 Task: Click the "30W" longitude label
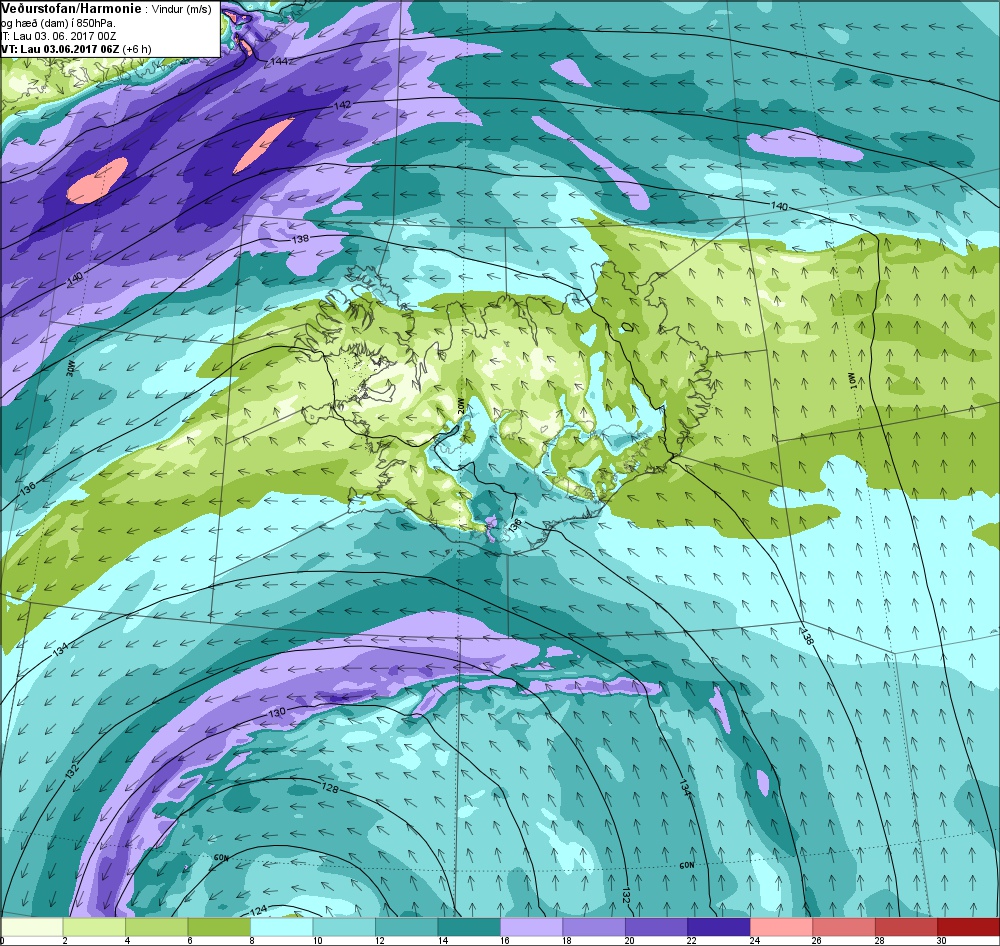click(71, 369)
